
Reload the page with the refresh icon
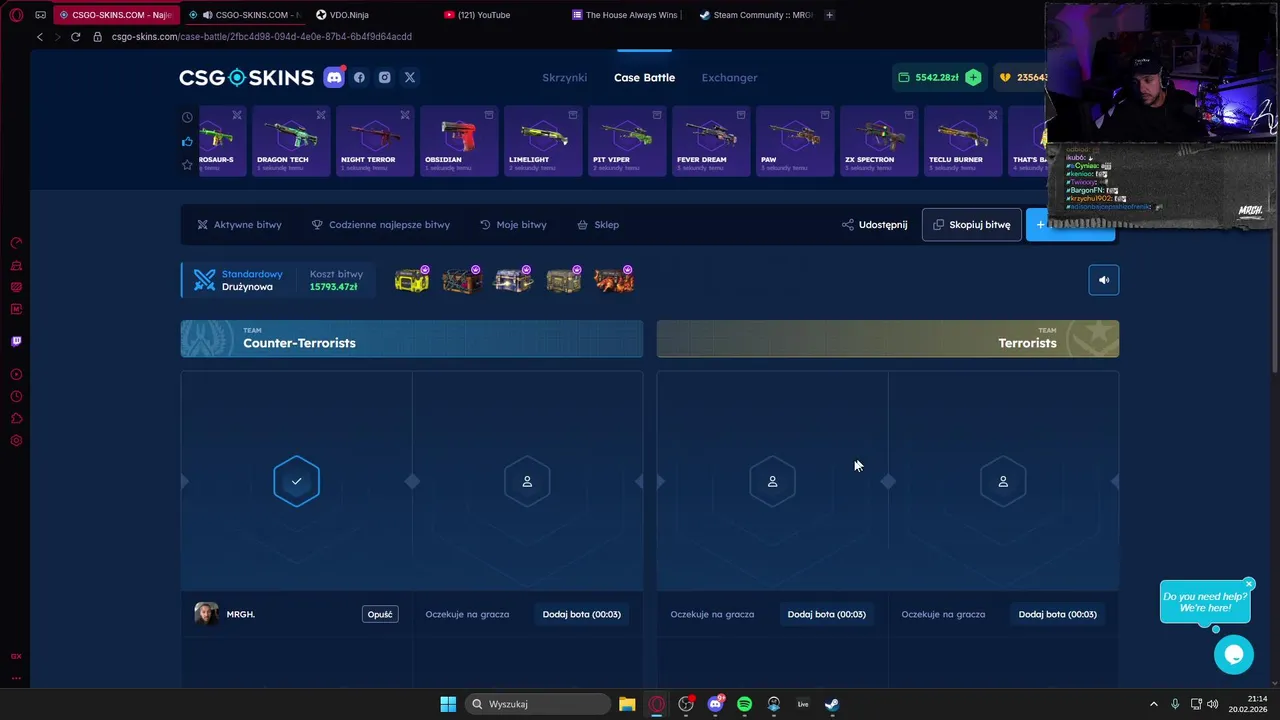75,36
